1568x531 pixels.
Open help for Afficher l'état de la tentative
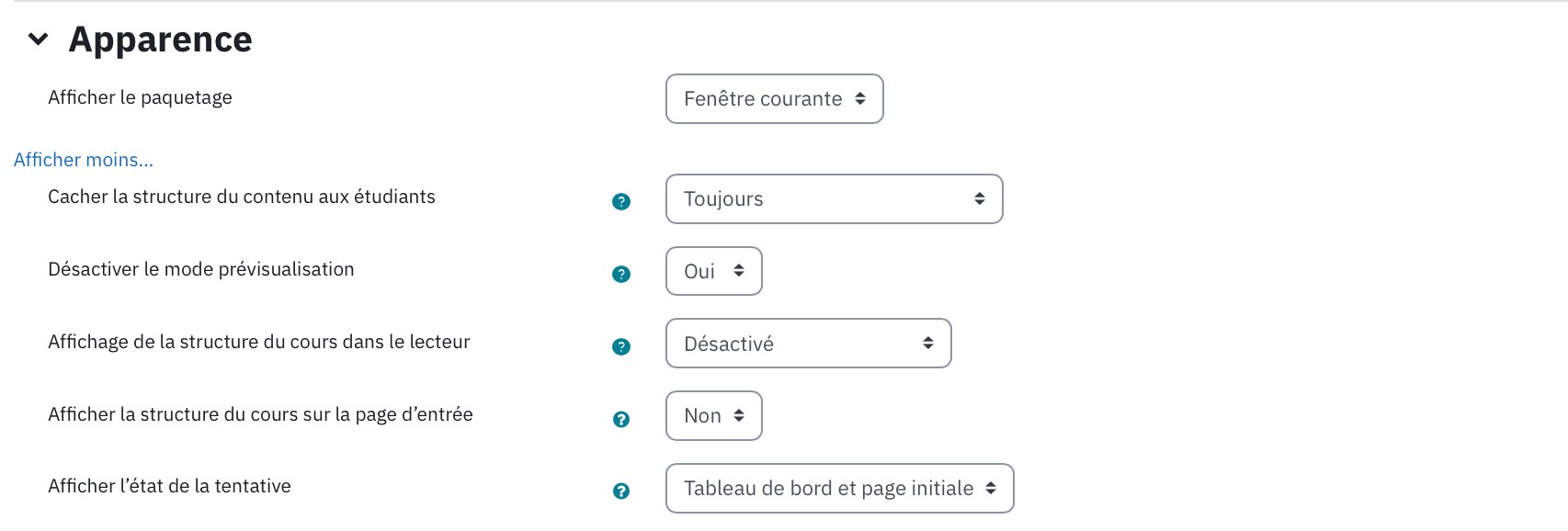(621, 491)
